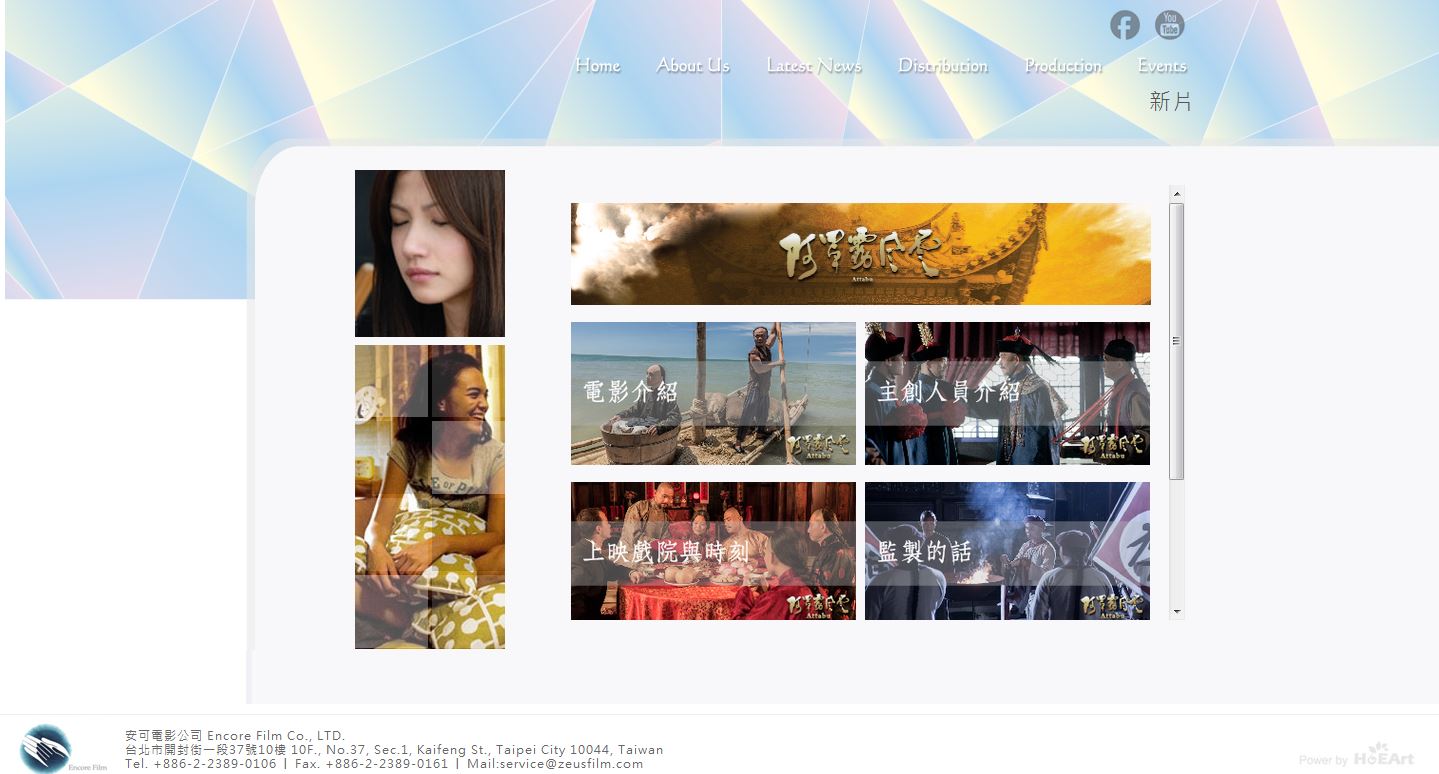This screenshot has height=774, width=1439.
Task: Open the Latest News menu
Action: (813, 66)
